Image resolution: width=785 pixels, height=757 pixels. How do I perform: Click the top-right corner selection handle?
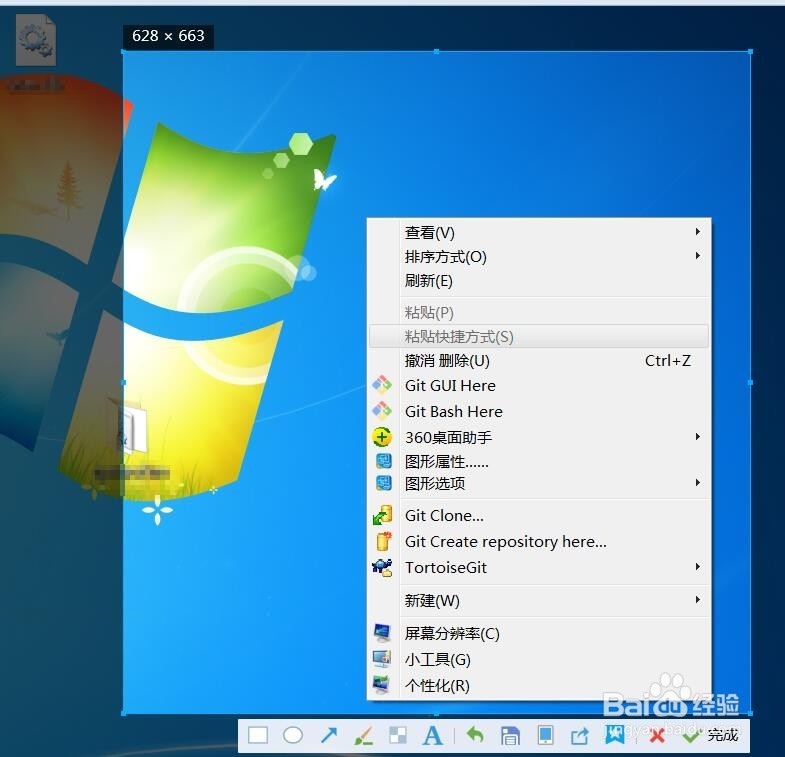(x=750, y=52)
